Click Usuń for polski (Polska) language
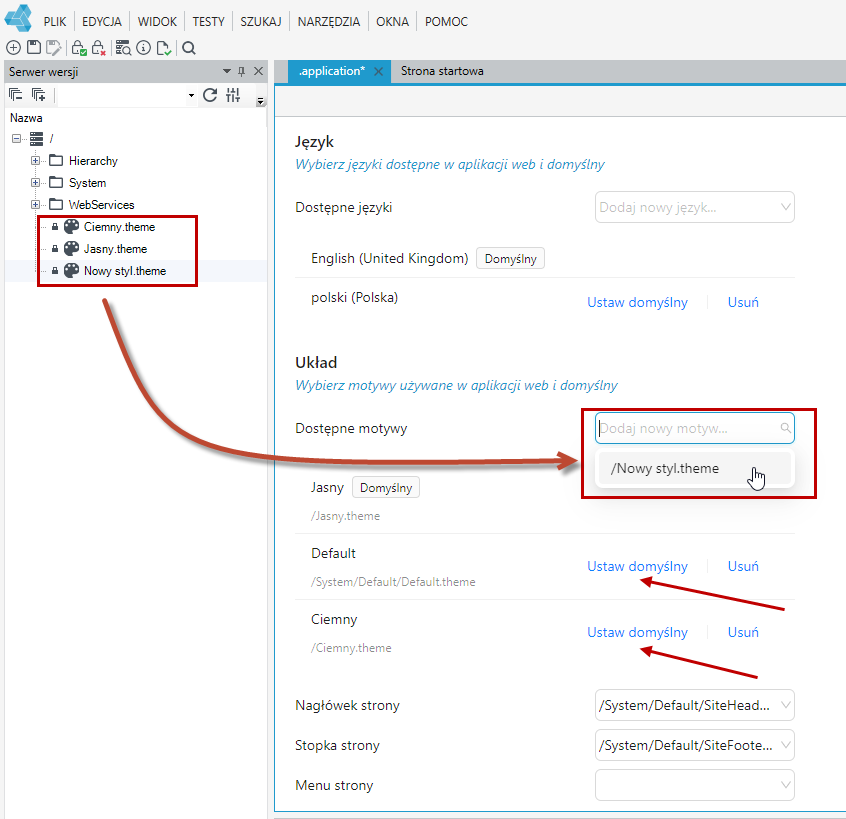 point(743,302)
